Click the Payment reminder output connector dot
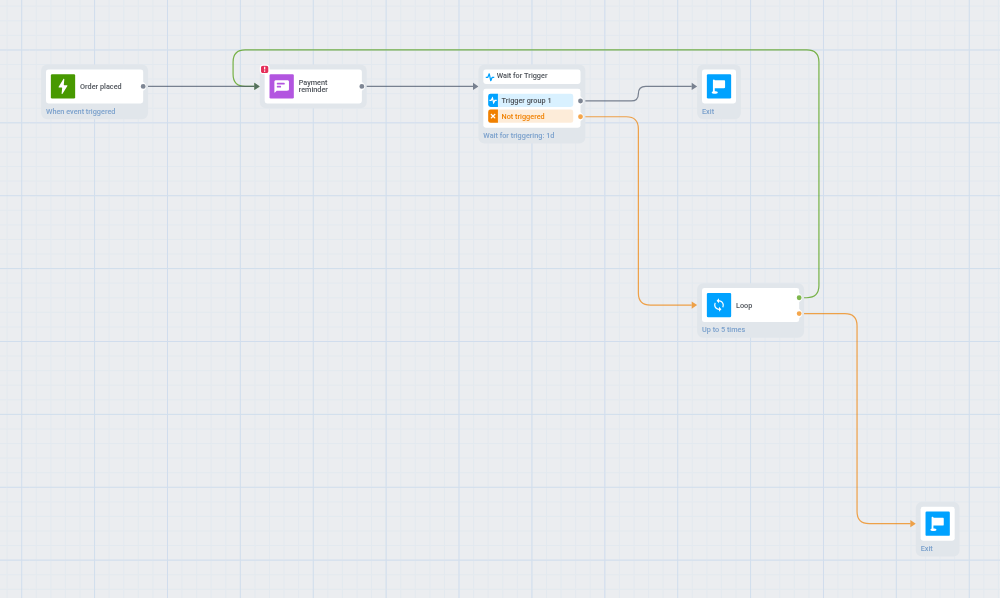 point(362,86)
